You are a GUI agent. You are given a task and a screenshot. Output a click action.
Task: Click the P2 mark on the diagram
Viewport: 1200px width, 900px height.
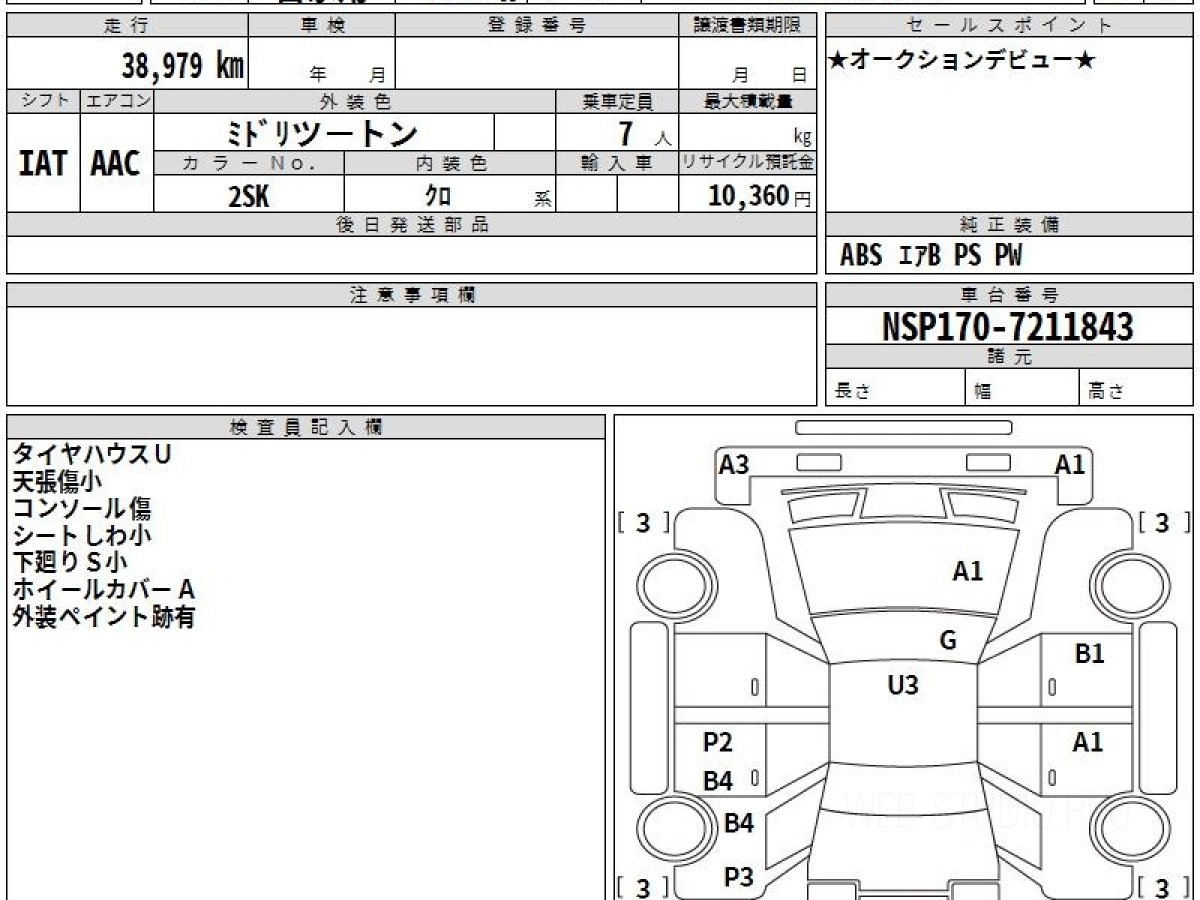point(718,742)
